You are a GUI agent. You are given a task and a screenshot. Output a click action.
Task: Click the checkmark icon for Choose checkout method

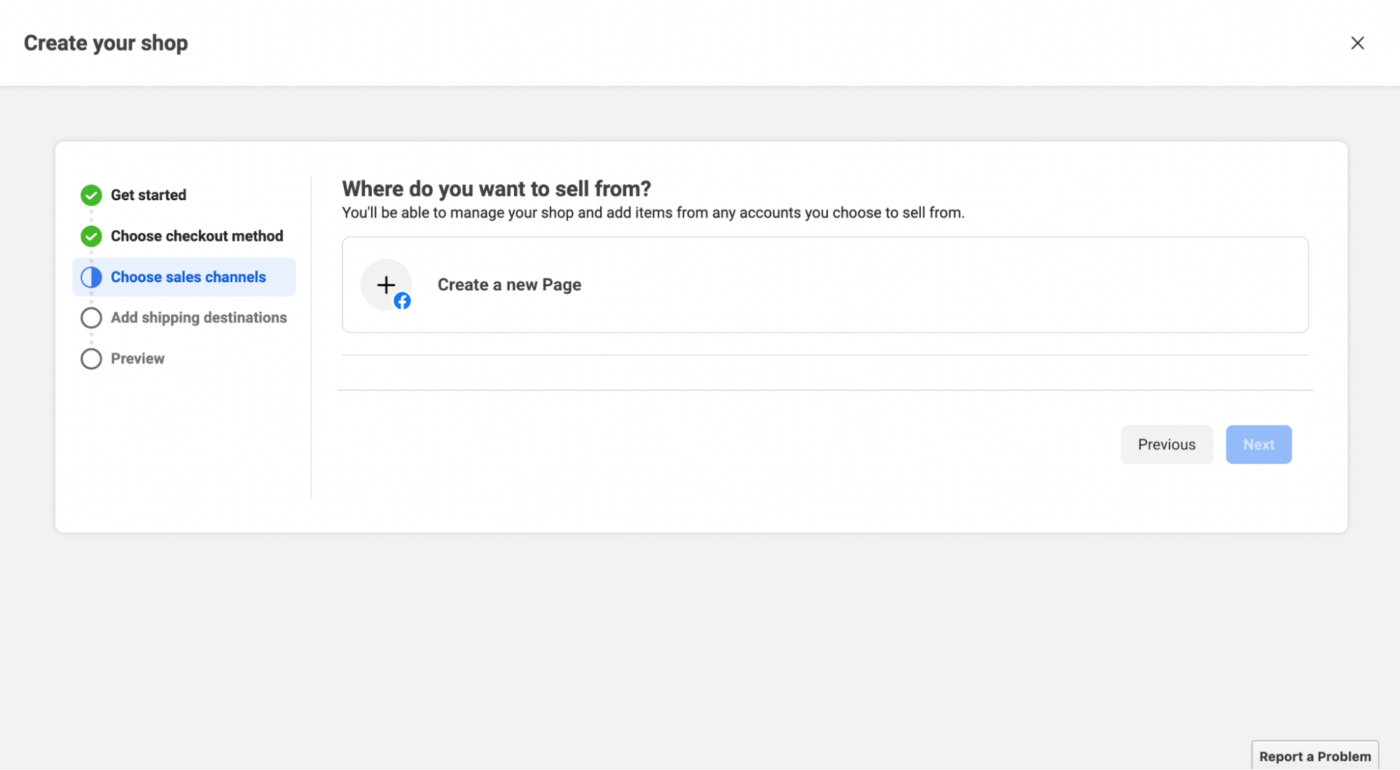pyautogui.click(x=91, y=236)
